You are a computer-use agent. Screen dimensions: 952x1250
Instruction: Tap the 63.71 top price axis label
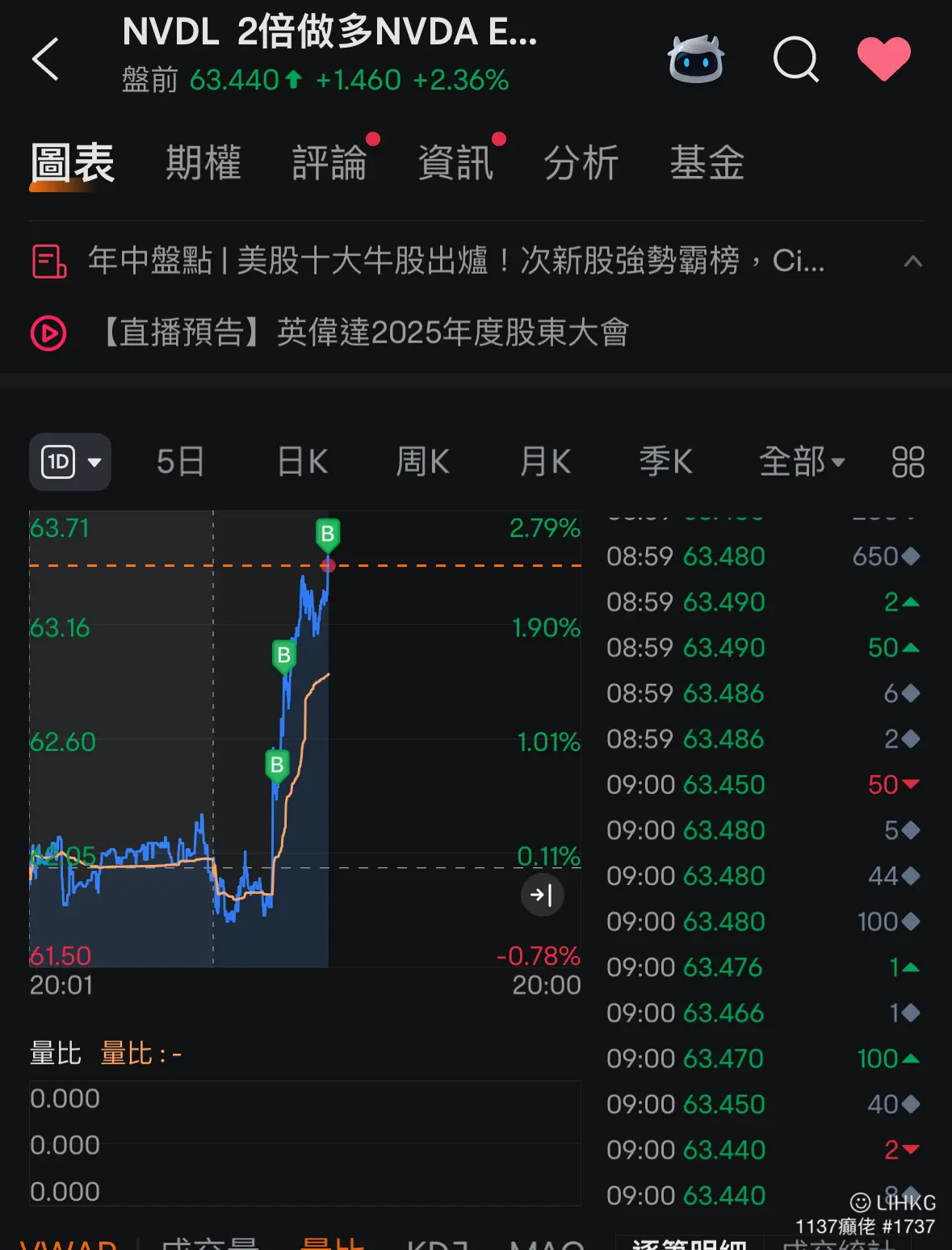coord(59,528)
